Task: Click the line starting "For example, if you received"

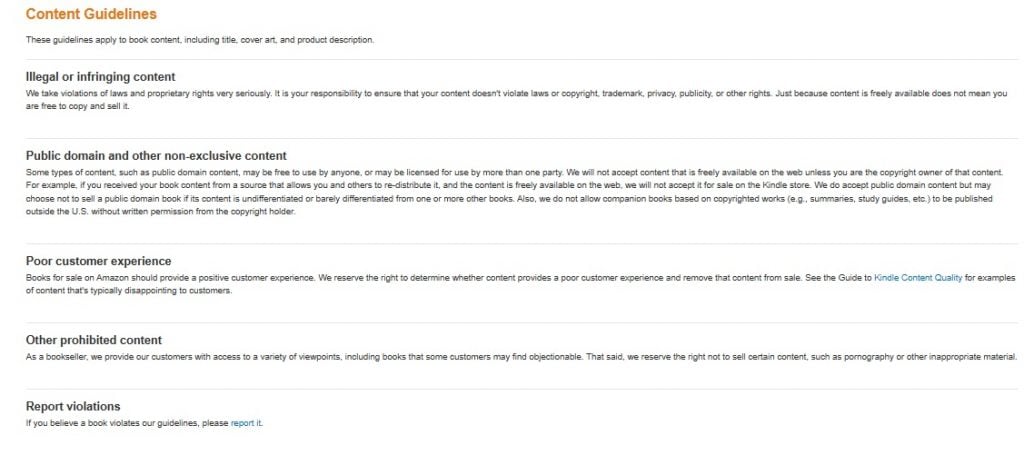Action: pyautogui.click(x=511, y=185)
